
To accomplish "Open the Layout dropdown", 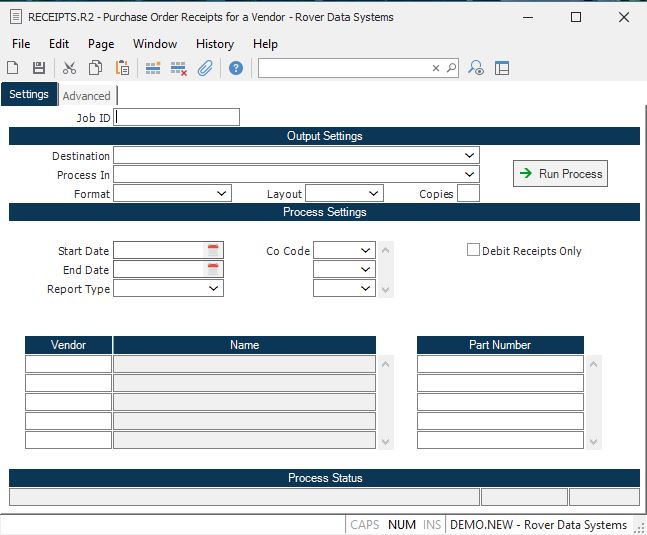I will [373, 194].
